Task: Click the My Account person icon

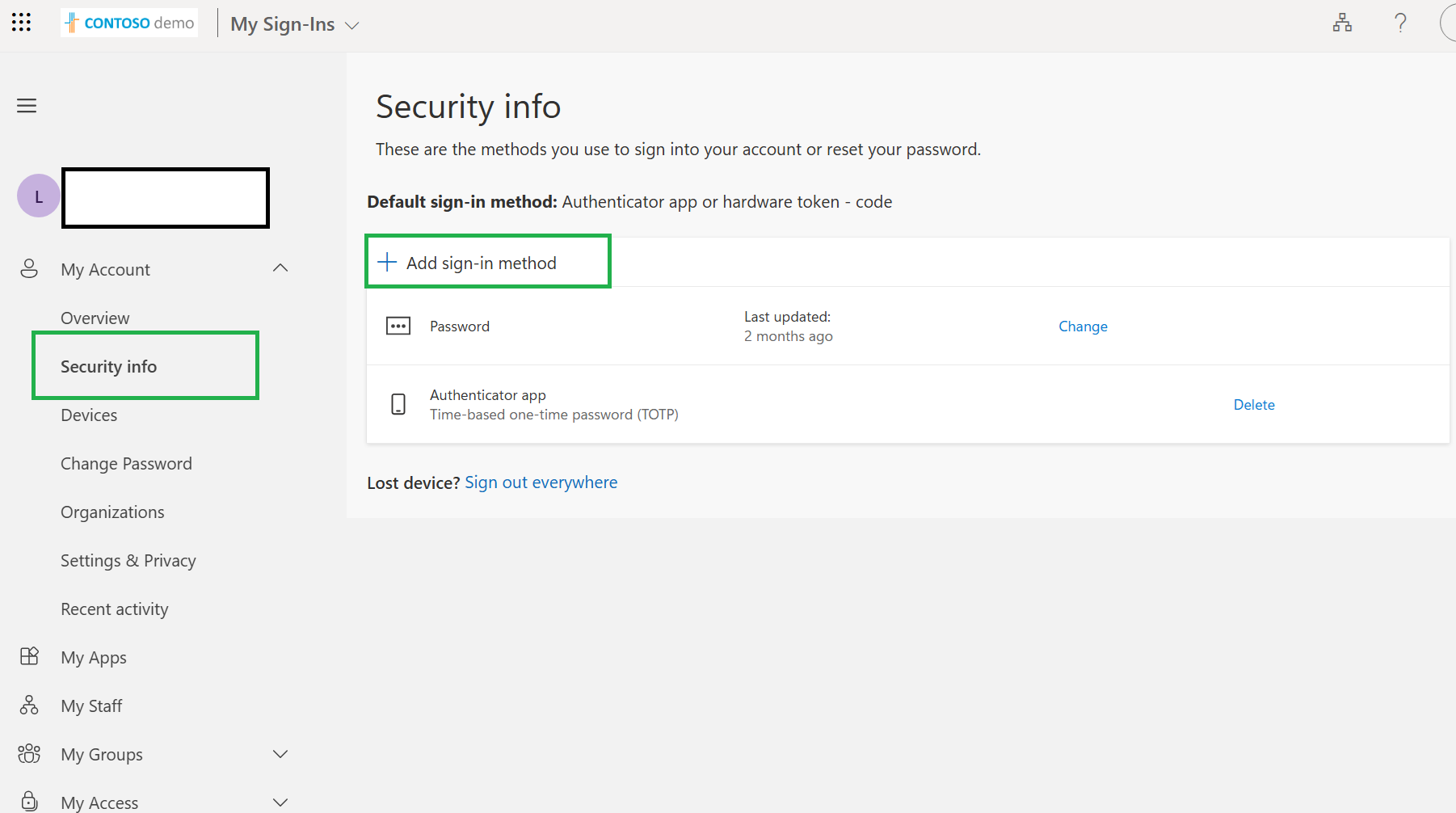Action: coord(29,269)
